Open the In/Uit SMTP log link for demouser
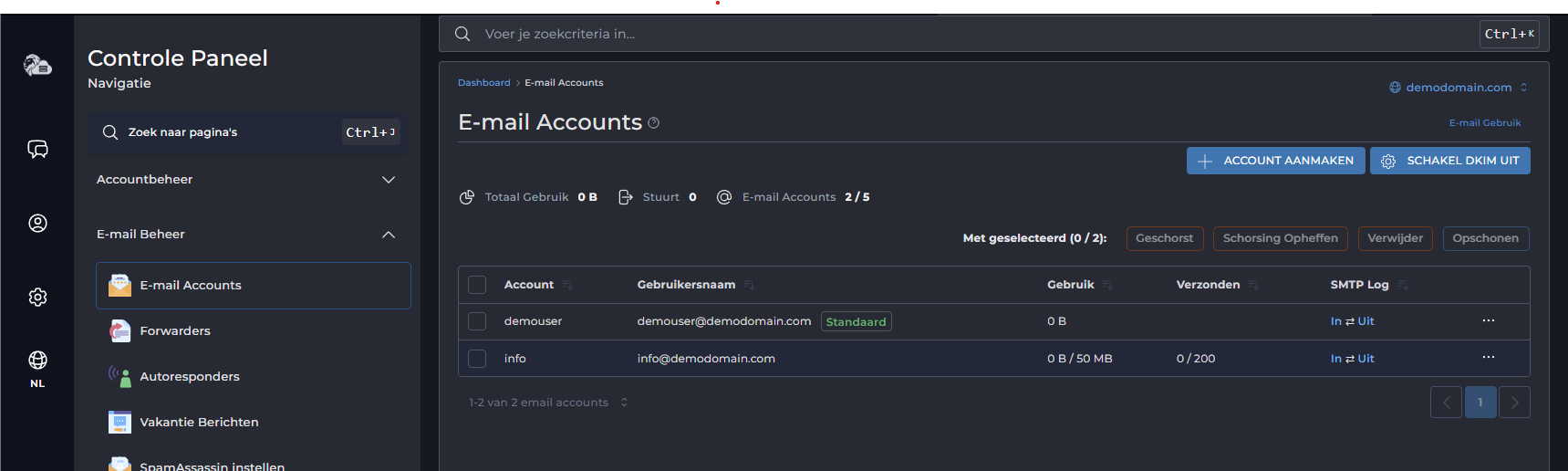The image size is (1568, 471). 1352,321
